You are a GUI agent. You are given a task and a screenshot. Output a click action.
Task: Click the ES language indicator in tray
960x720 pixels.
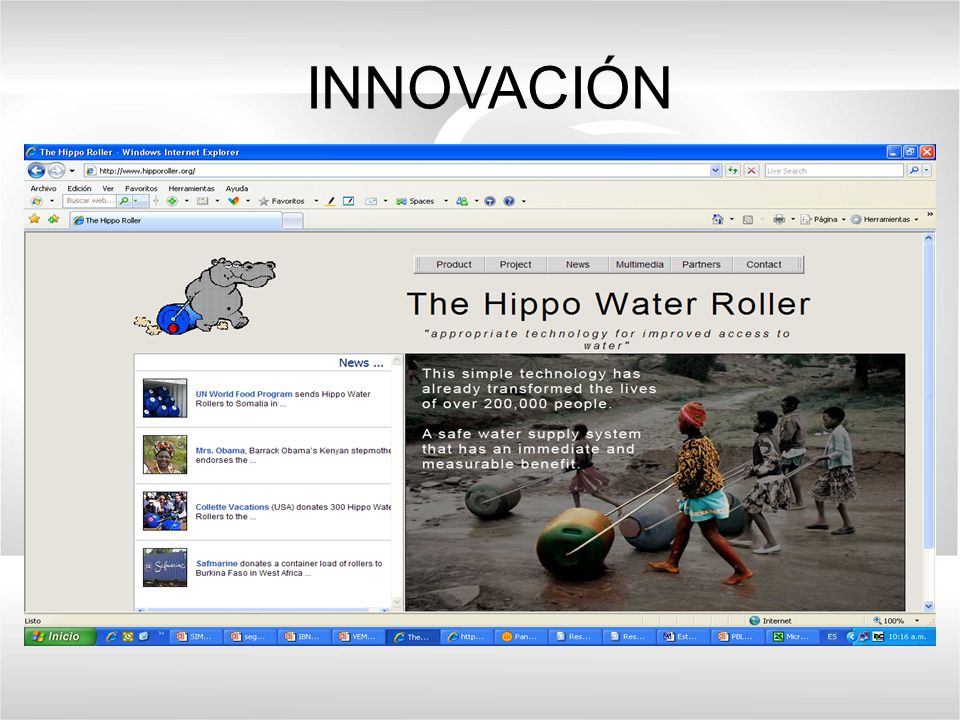(831, 637)
